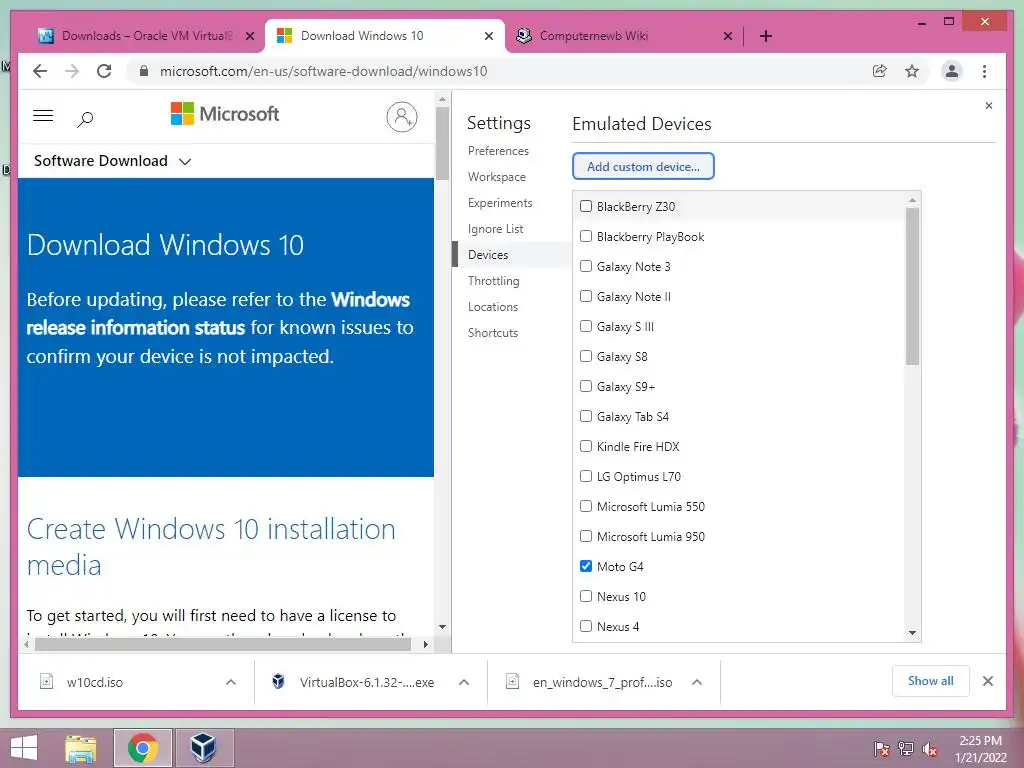Image resolution: width=1024 pixels, height=768 pixels.
Task: Switch to the Computernewb Wiki tab
Action: [594, 36]
